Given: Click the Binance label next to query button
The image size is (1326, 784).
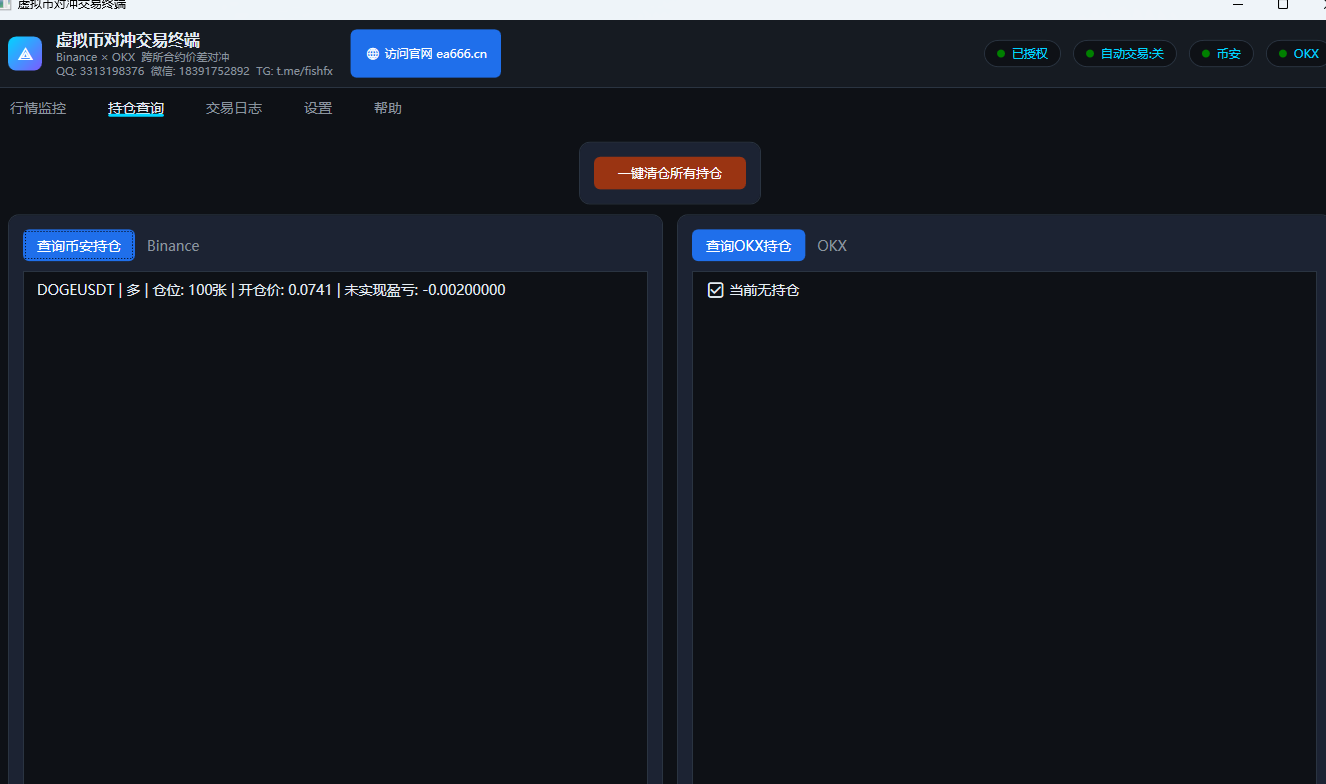Looking at the screenshot, I should click(173, 246).
